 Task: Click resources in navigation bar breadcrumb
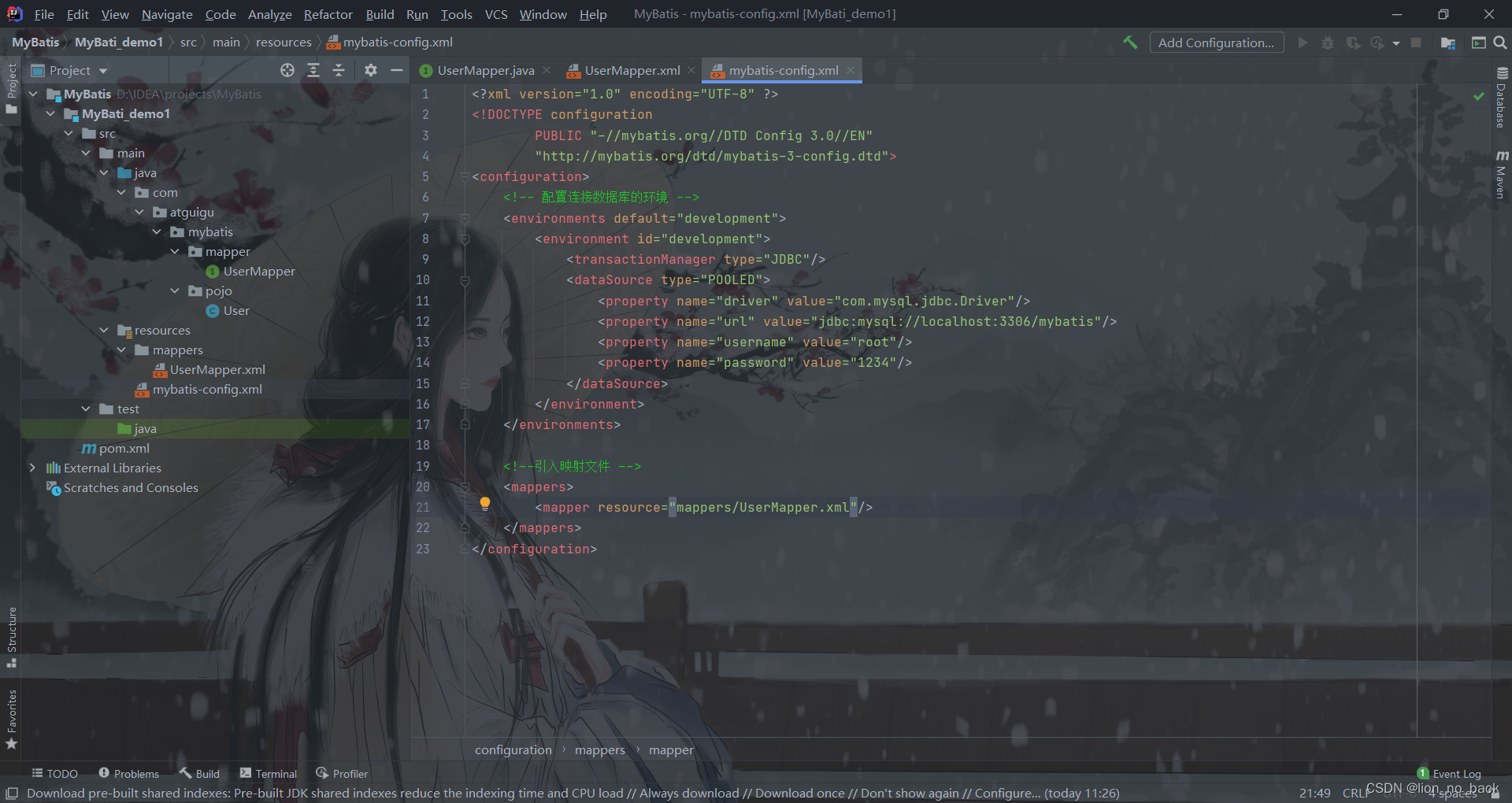coord(283,42)
